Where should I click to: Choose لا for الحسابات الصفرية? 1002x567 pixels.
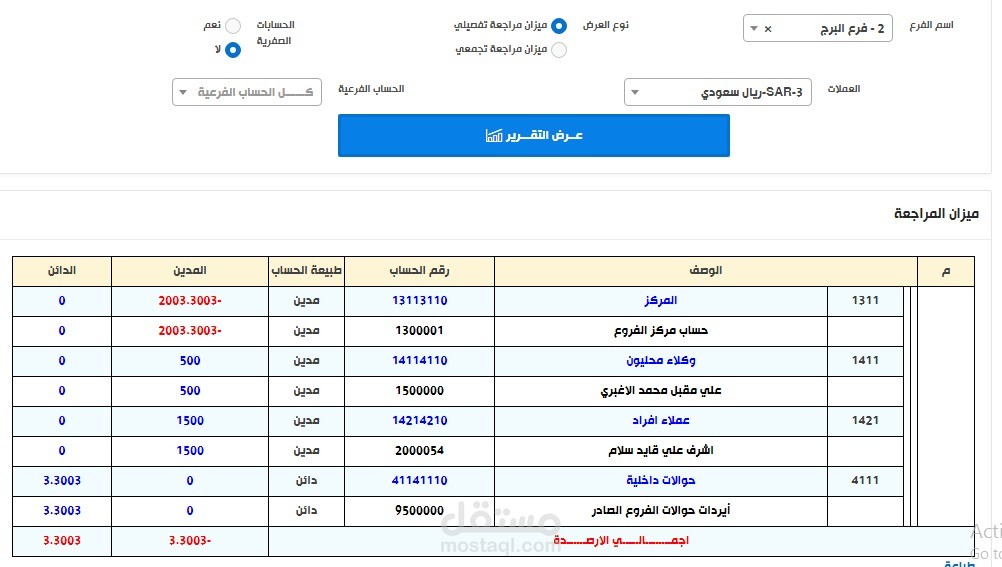point(233,50)
